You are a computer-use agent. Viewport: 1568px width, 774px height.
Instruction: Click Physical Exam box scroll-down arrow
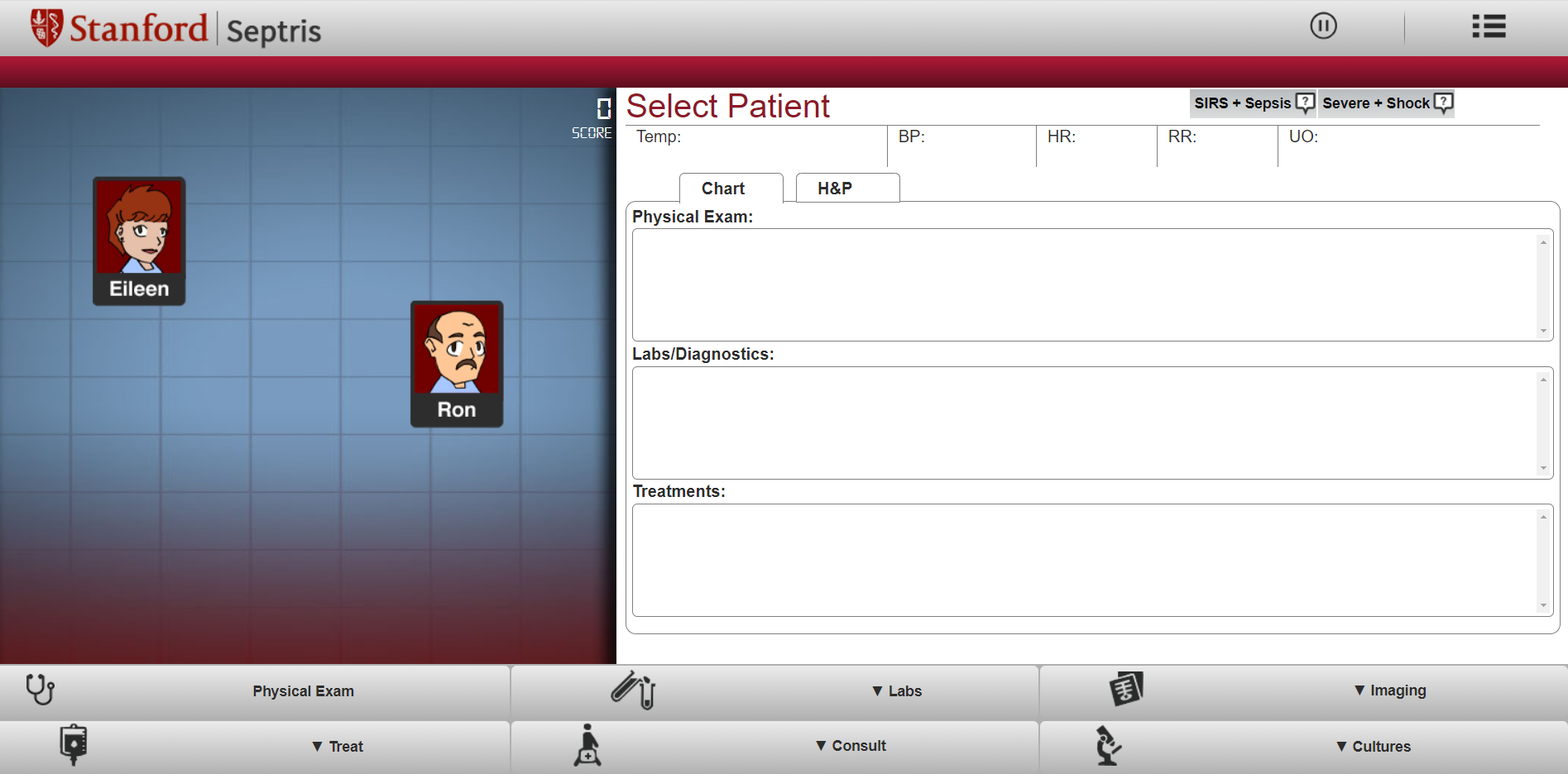1543,331
